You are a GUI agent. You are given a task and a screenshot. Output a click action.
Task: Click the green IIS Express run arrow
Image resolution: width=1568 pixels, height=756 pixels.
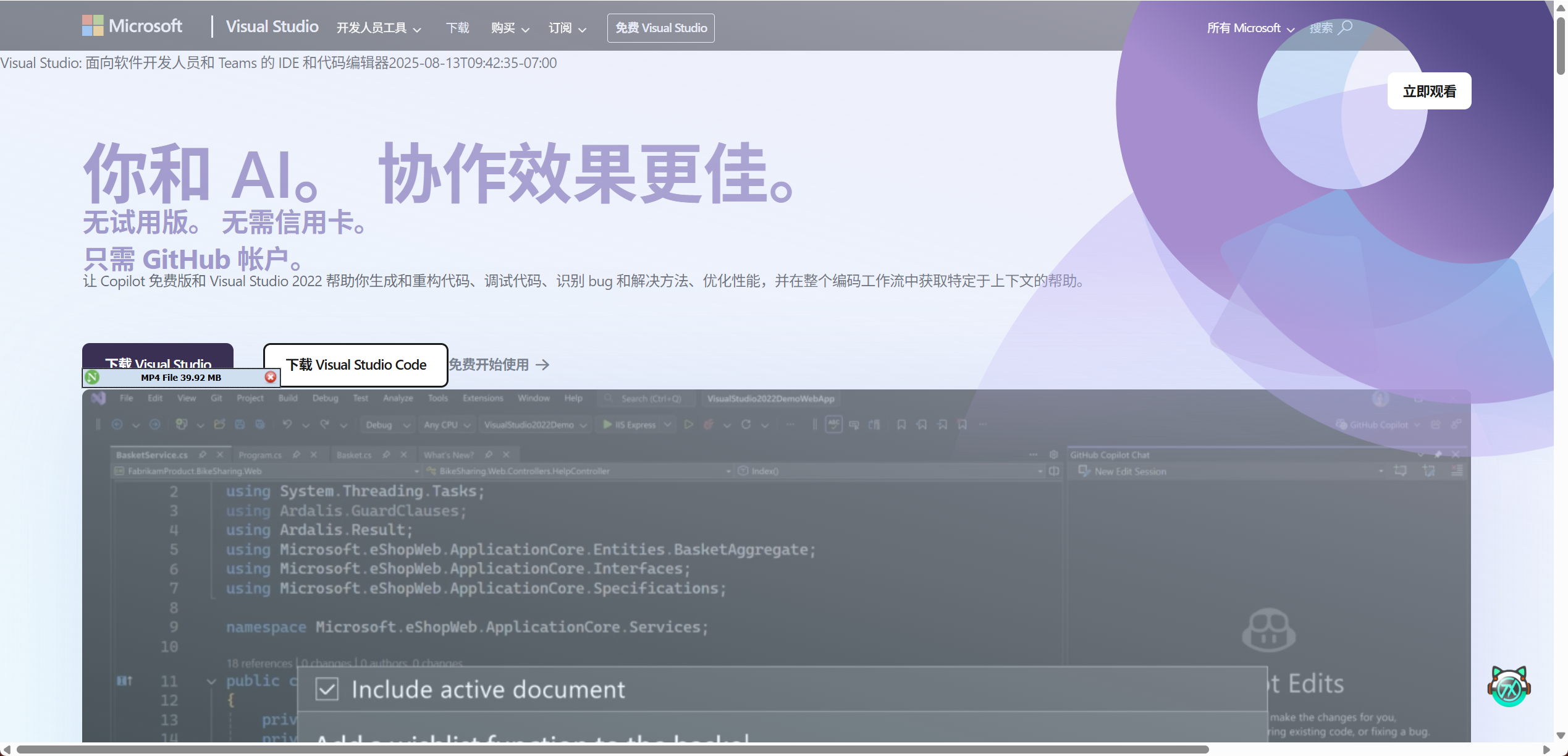coord(607,425)
